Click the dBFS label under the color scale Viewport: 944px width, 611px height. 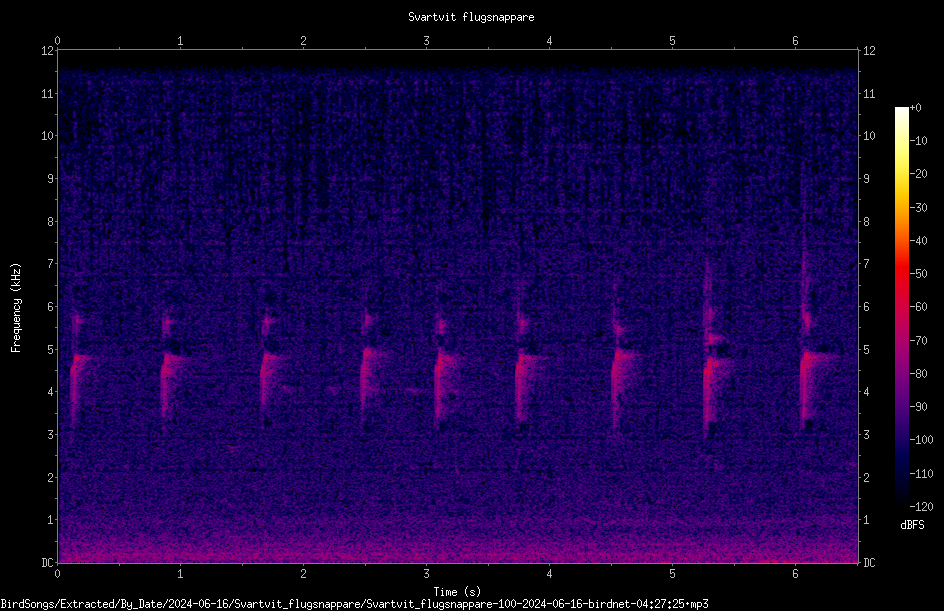[912, 525]
